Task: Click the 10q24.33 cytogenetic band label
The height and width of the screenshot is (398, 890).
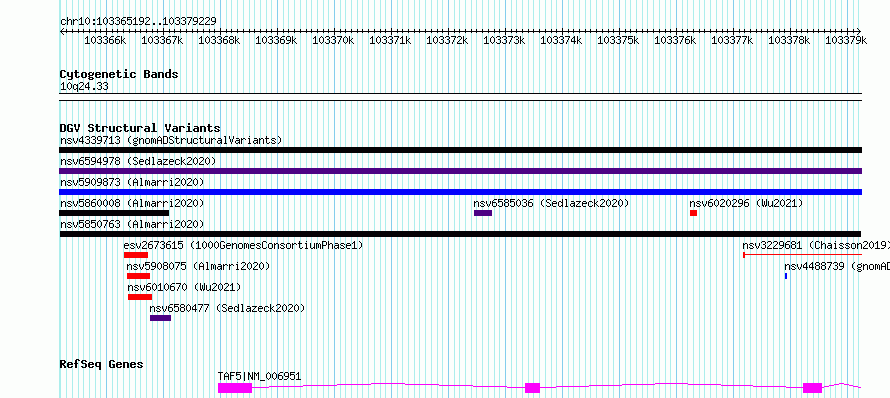Action: point(84,87)
